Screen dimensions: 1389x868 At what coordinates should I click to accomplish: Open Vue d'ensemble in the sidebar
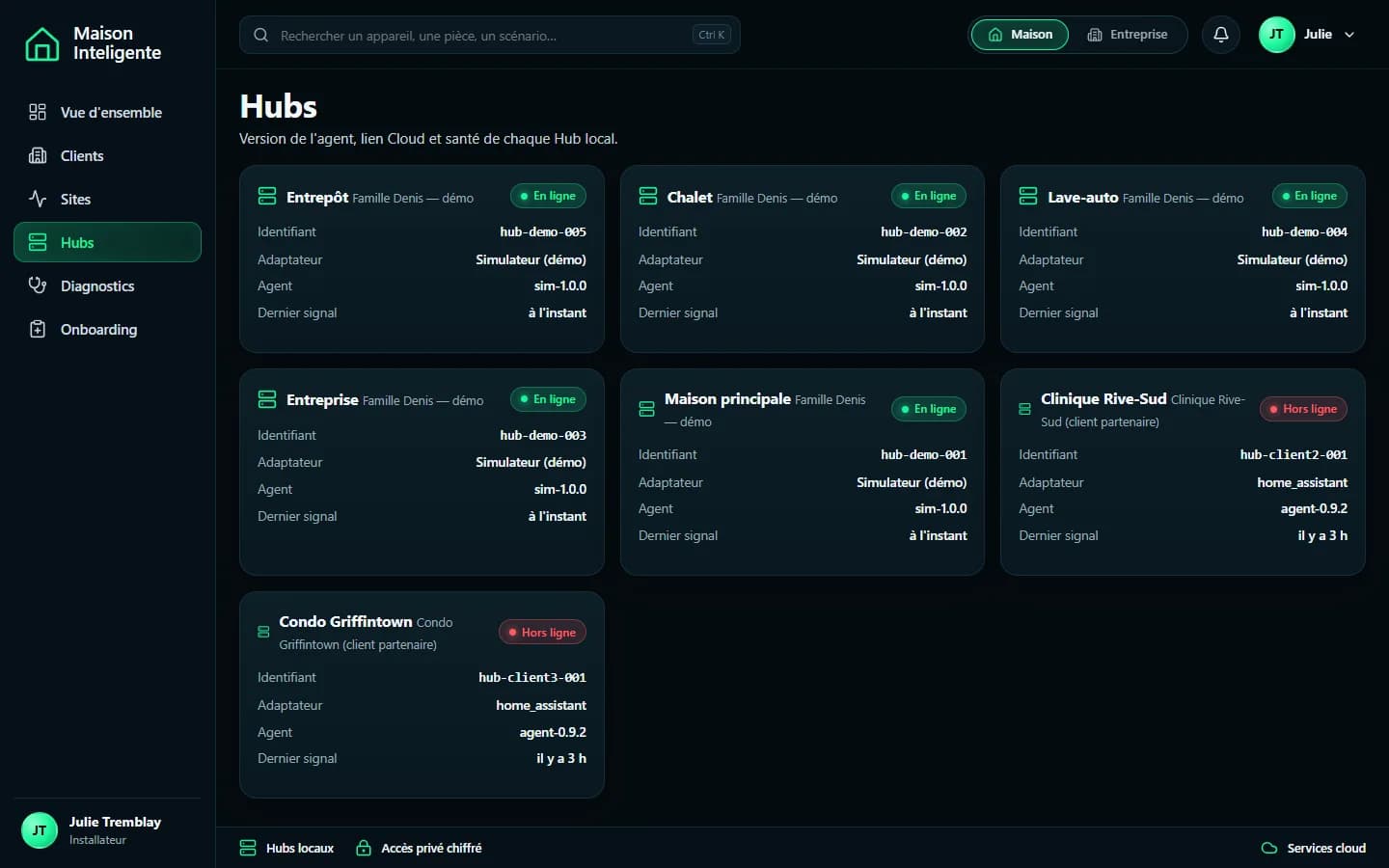tap(107, 112)
